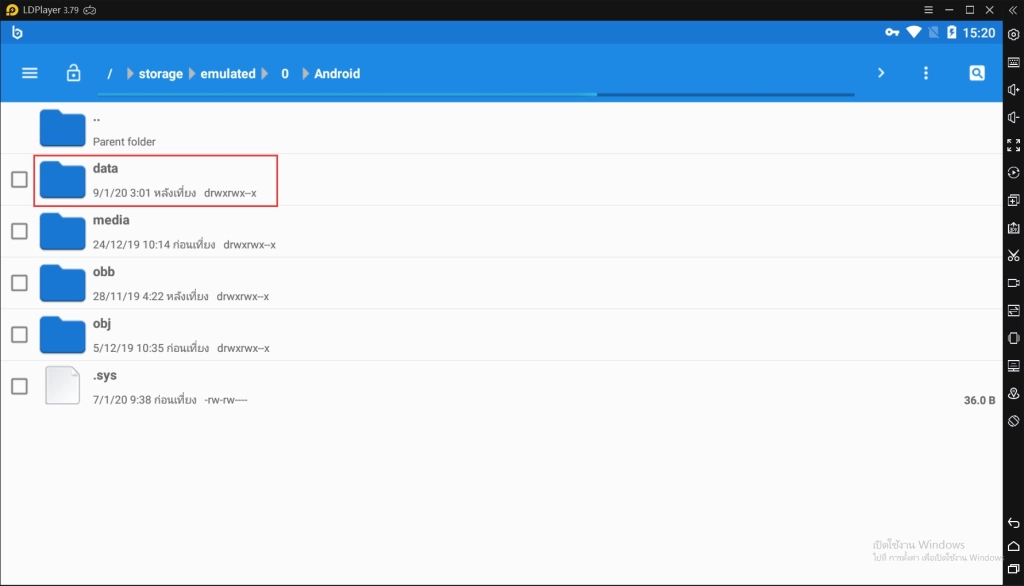Click the gamepad icon beside LDPlayer title
Image resolution: width=1024 pixels, height=586 pixels.
pos(89,10)
